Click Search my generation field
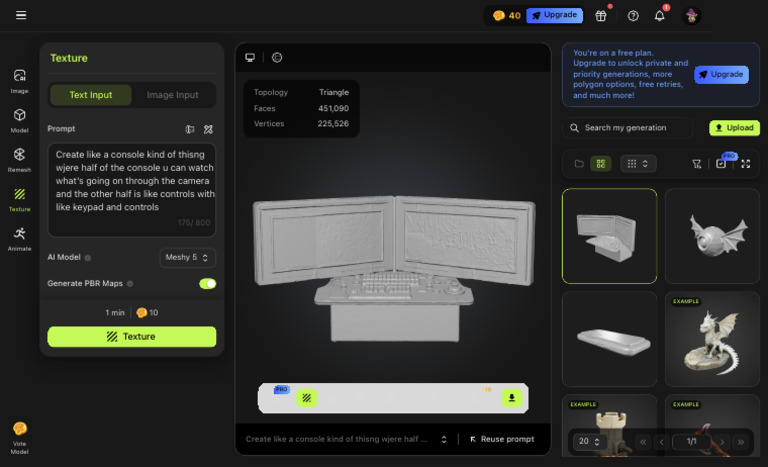This screenshot has height=467, width=768. [x=627, y=128]
